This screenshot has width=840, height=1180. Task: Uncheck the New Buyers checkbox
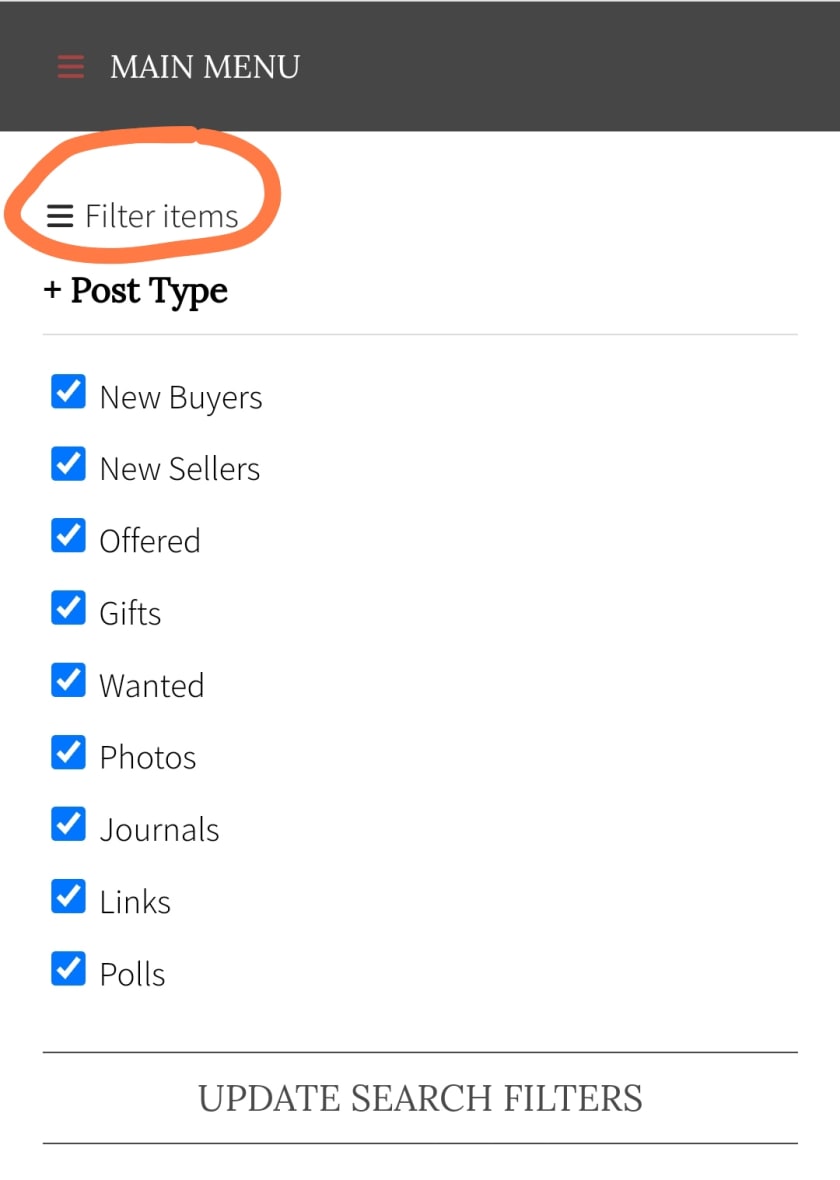click(68, 391)
